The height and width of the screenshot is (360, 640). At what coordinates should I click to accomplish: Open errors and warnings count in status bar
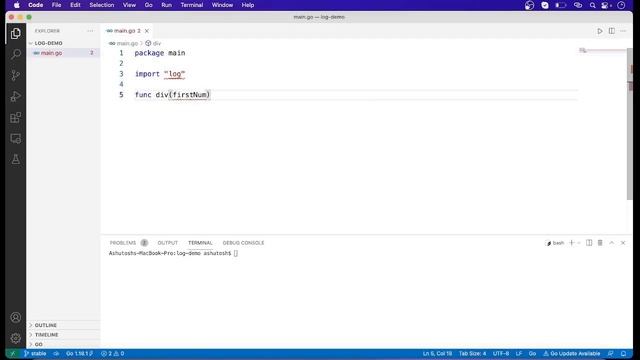pyautogui.click(x=113, y=353)
